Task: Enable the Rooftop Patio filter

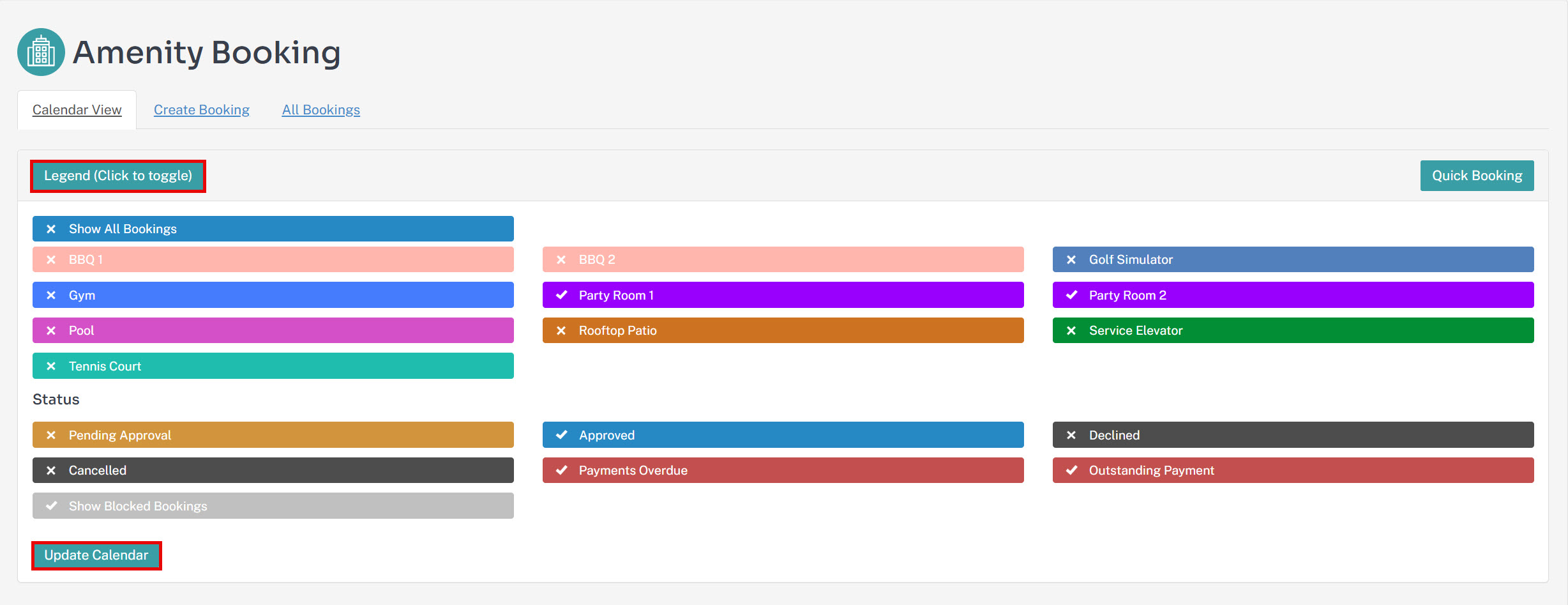Action: [783, 330]
